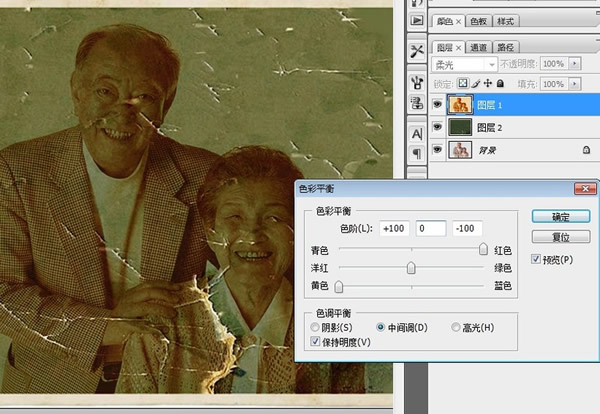
Task: Click the lock position (move) icon
Action: [488, 84]
